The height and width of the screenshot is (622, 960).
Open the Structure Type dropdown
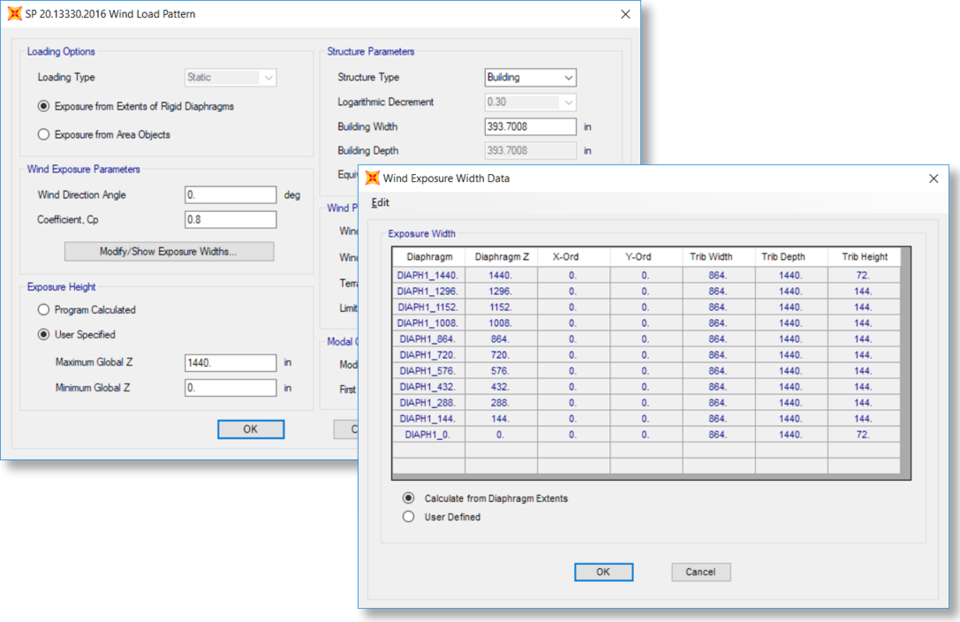point(530,77)
